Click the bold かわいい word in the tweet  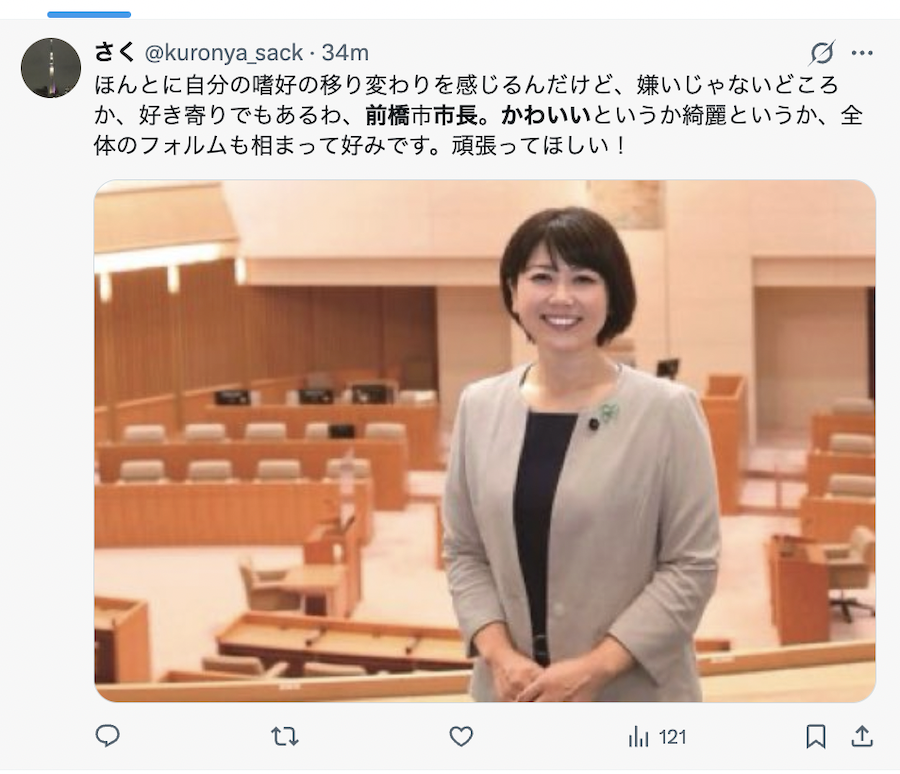tap(546, 115)
